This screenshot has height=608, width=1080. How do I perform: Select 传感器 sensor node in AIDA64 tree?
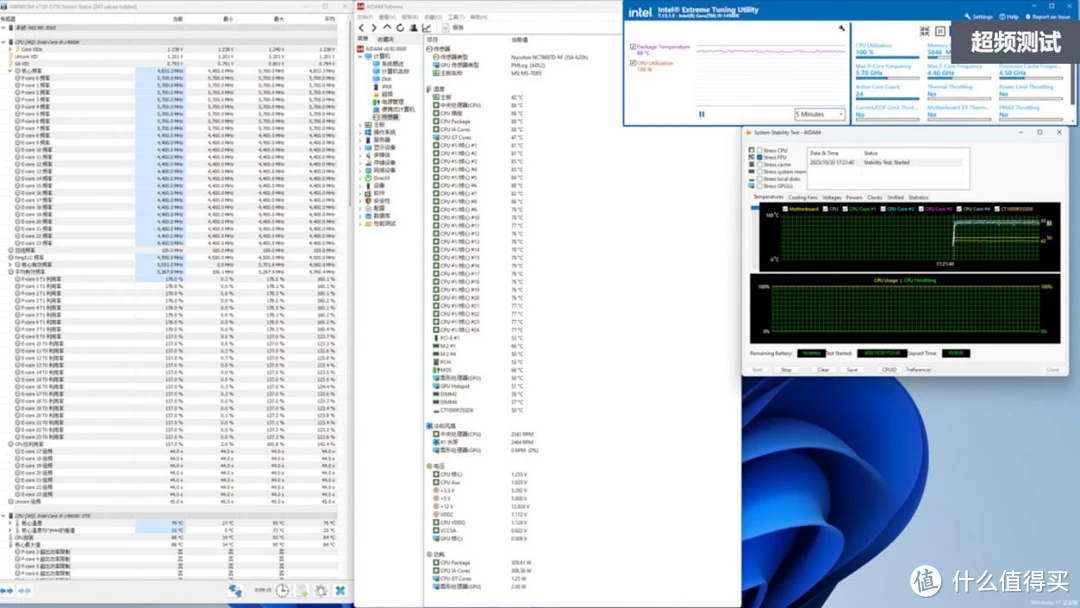point(386,117)
